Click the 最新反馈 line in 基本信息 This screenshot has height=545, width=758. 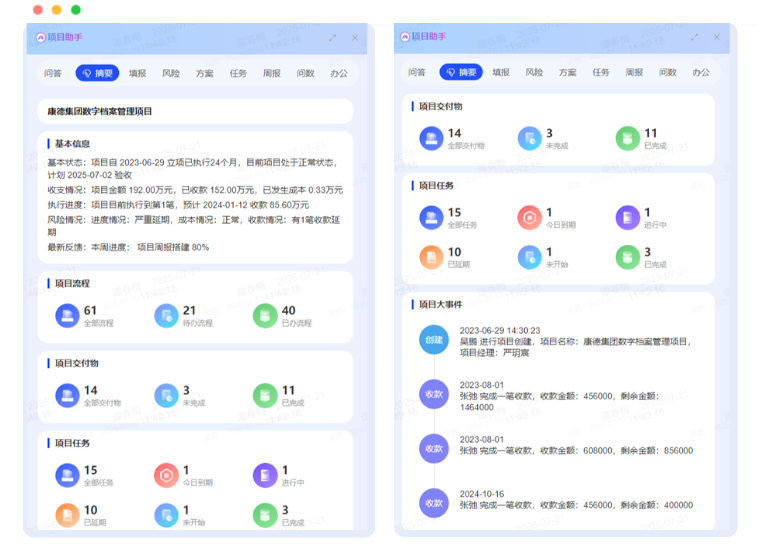pyautogui.click(x=128, y=248)
